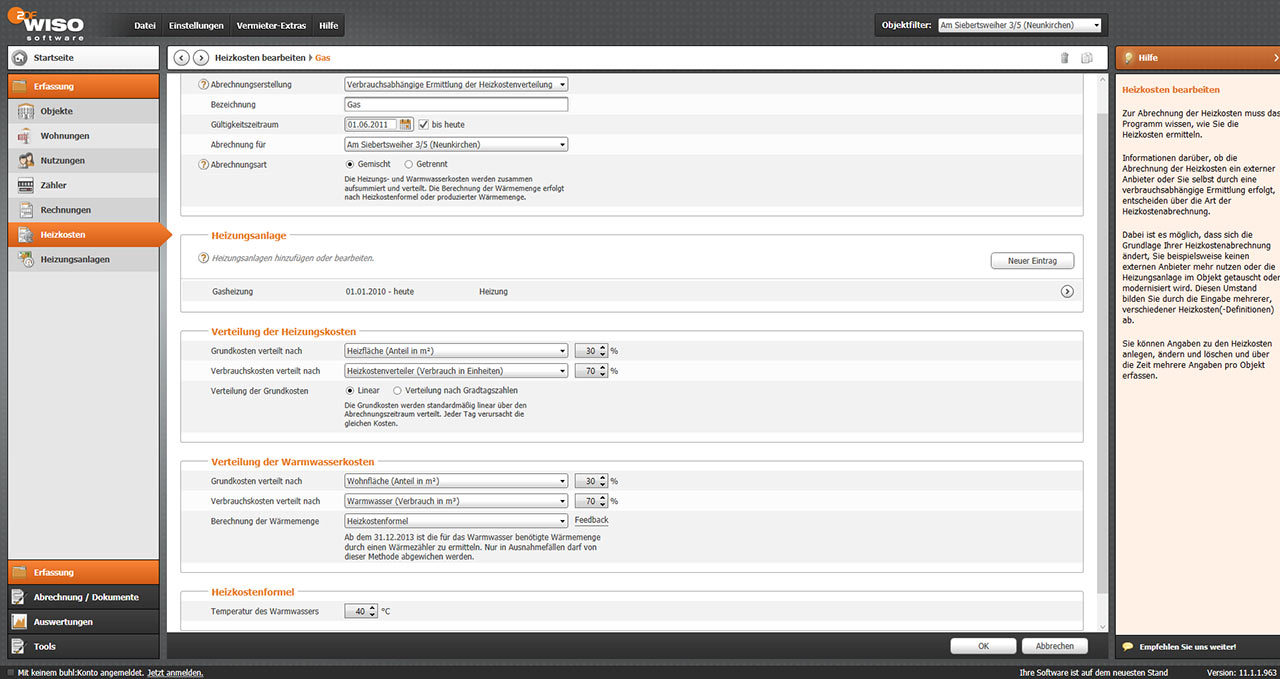
Task: Adjust Warmwasser Grundkosten 30 percent stepper
Action: pos(603,481)
